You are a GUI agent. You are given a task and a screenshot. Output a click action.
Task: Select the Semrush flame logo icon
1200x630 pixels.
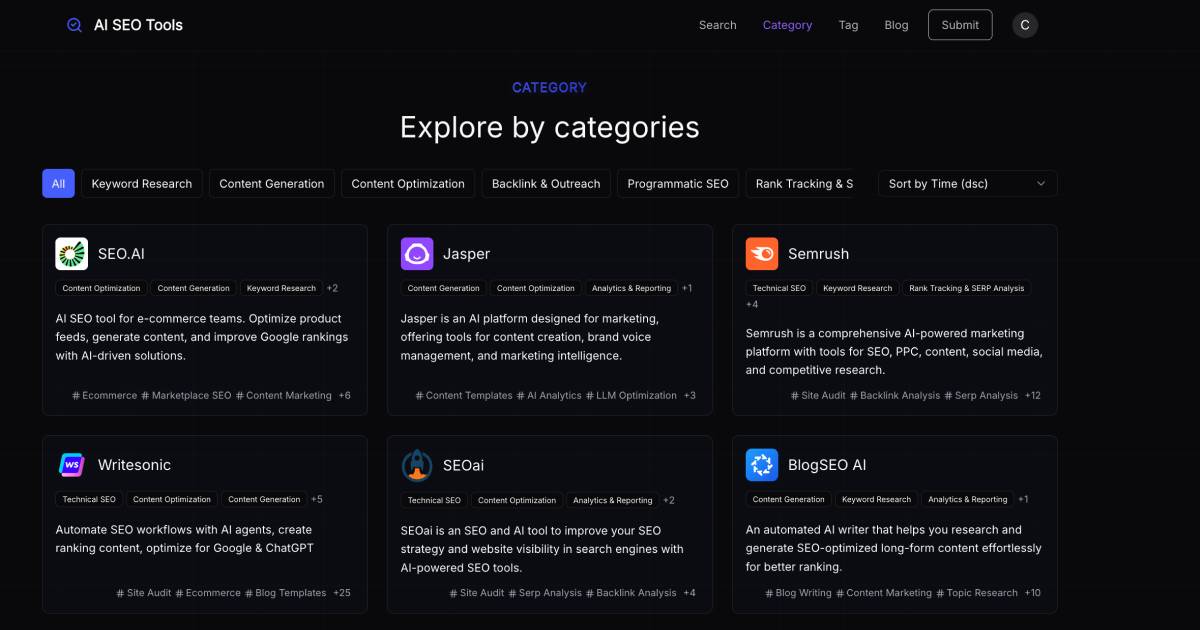[761, 253]
